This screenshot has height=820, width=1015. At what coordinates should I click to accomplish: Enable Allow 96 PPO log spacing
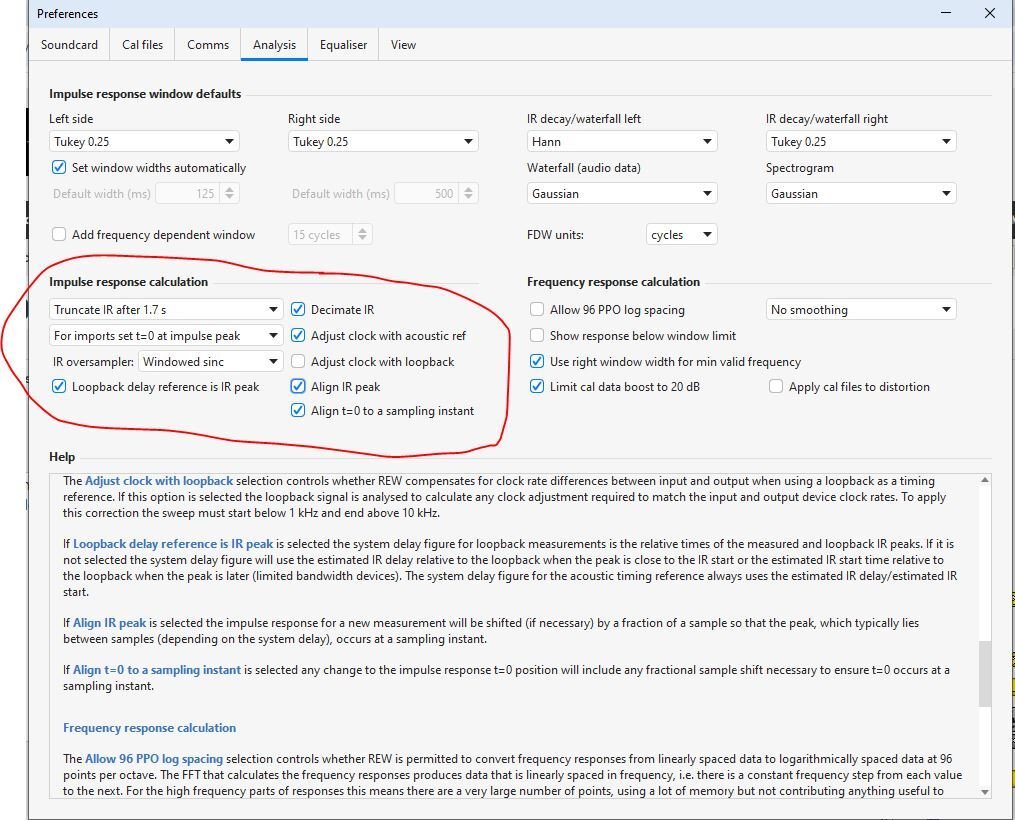tap(537, 309)
